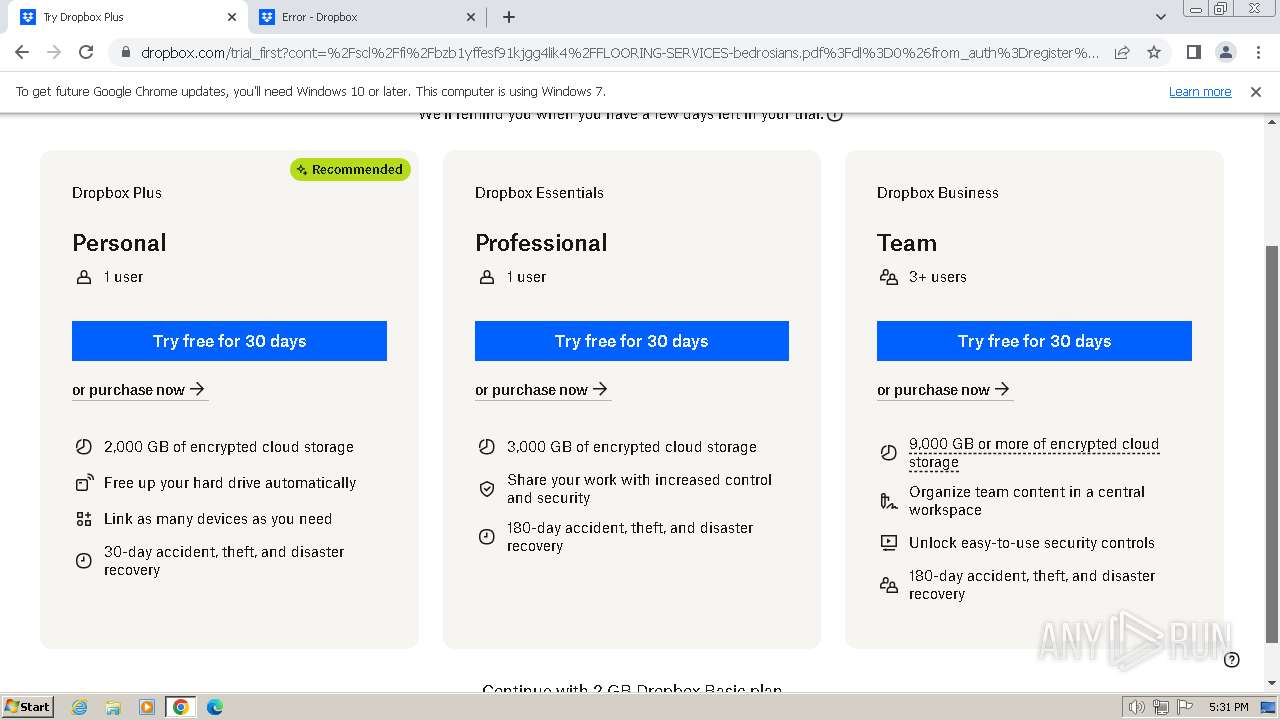Click the 30-day recovery clock icon
1280x720 pixels.
84,561
